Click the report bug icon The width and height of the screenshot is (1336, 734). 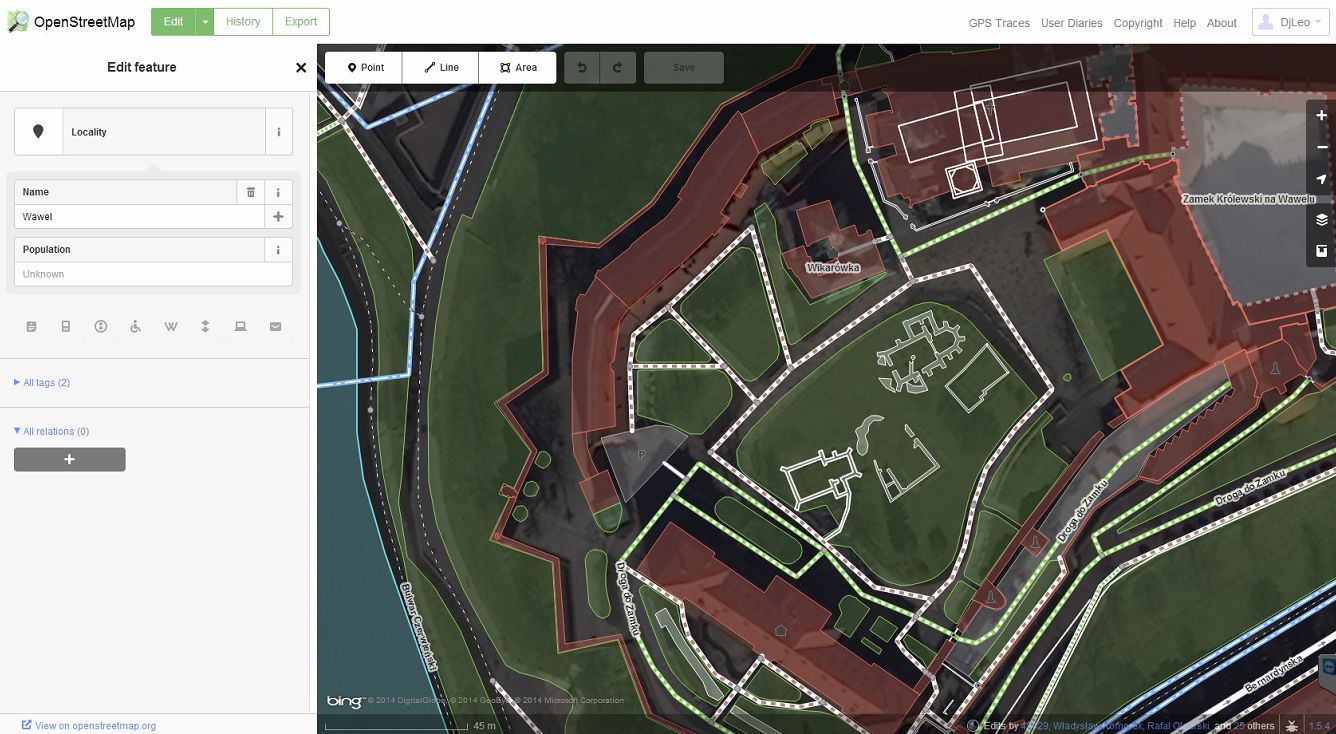point(1292,726)
